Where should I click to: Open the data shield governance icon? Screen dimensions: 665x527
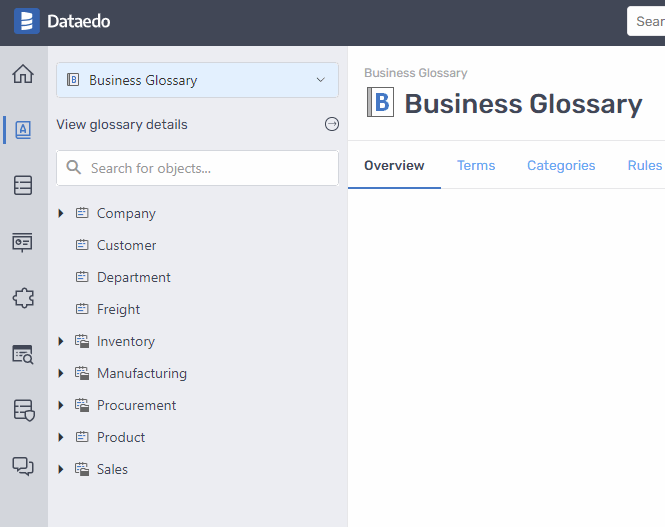[x=22, y=409]
